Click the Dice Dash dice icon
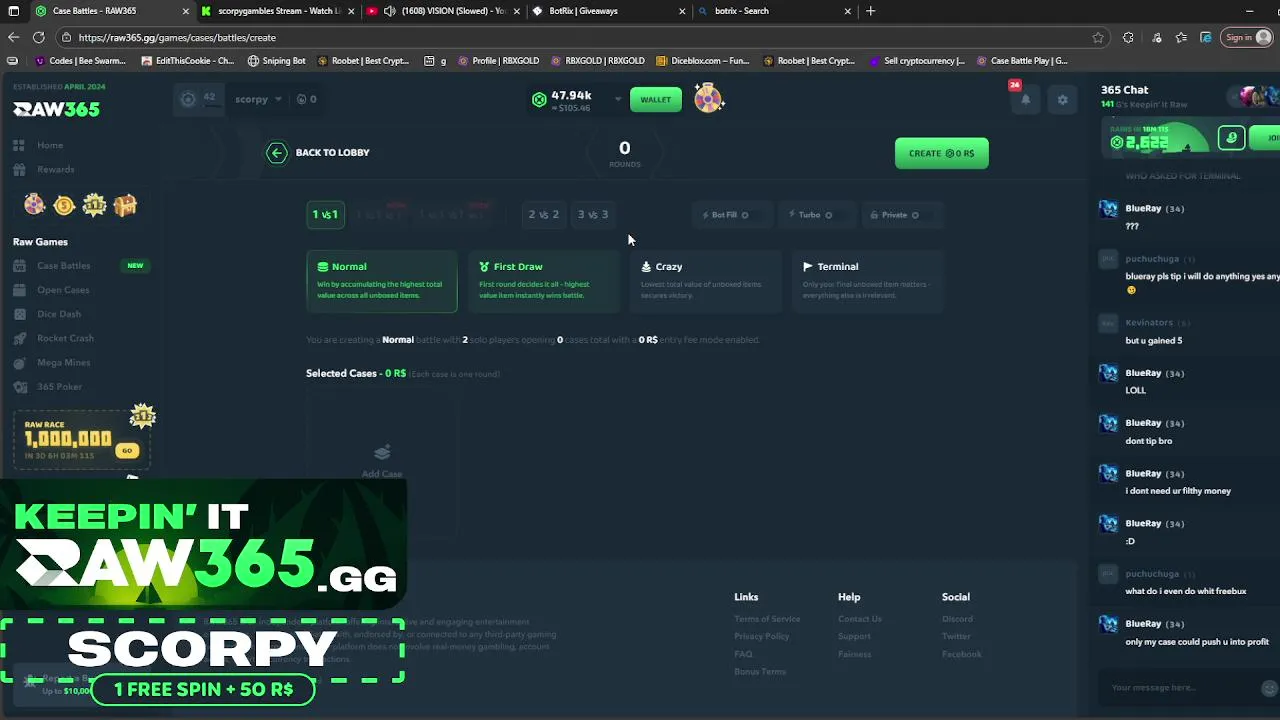 click(x=19, y=314)
